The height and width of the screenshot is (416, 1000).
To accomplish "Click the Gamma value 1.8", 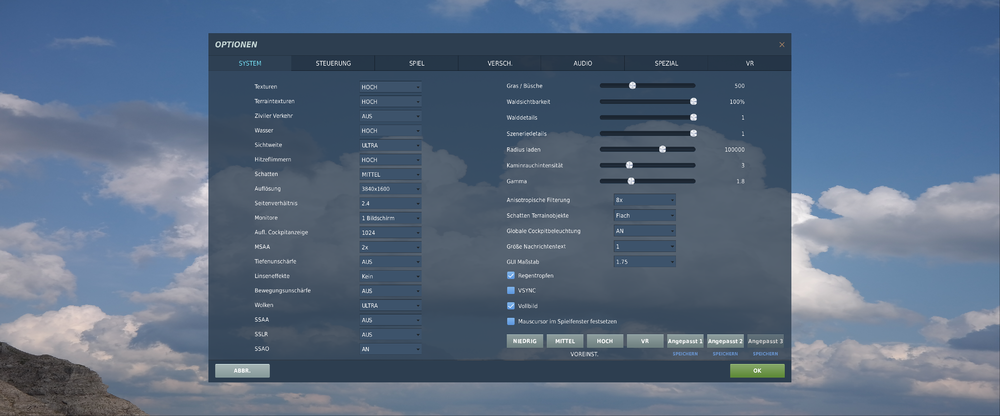I will click(x=740, y=181).
